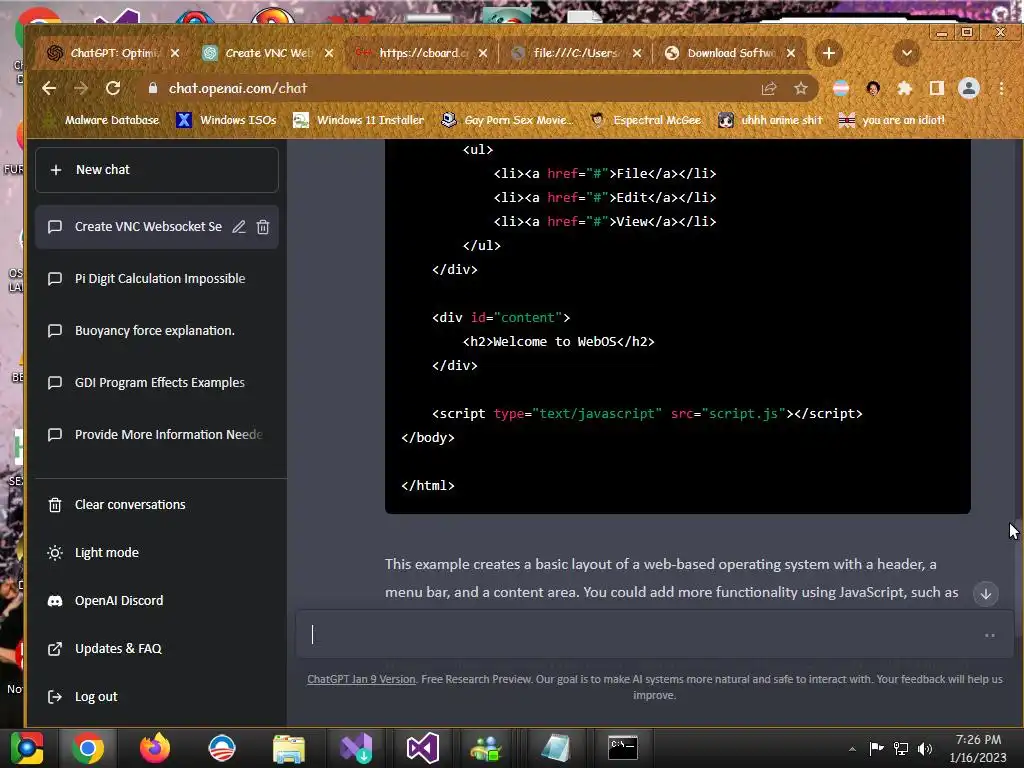
Task: Open Command Prompt from the taskbar
Action: (623, 748)
